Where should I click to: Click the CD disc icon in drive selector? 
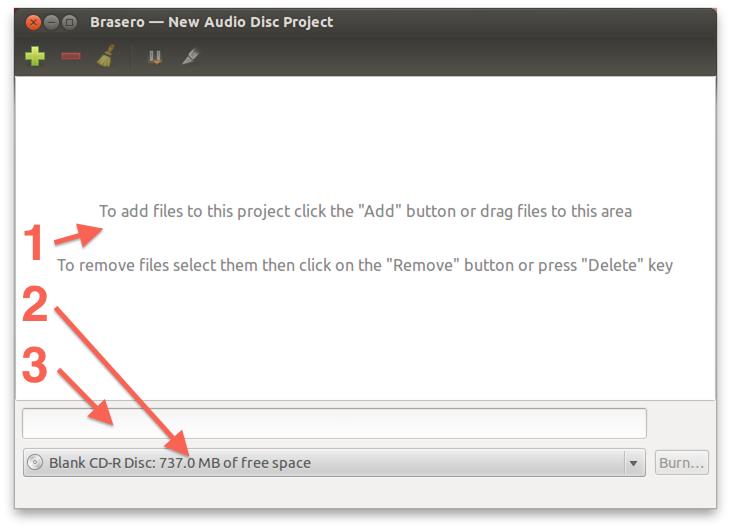[35, 462]
